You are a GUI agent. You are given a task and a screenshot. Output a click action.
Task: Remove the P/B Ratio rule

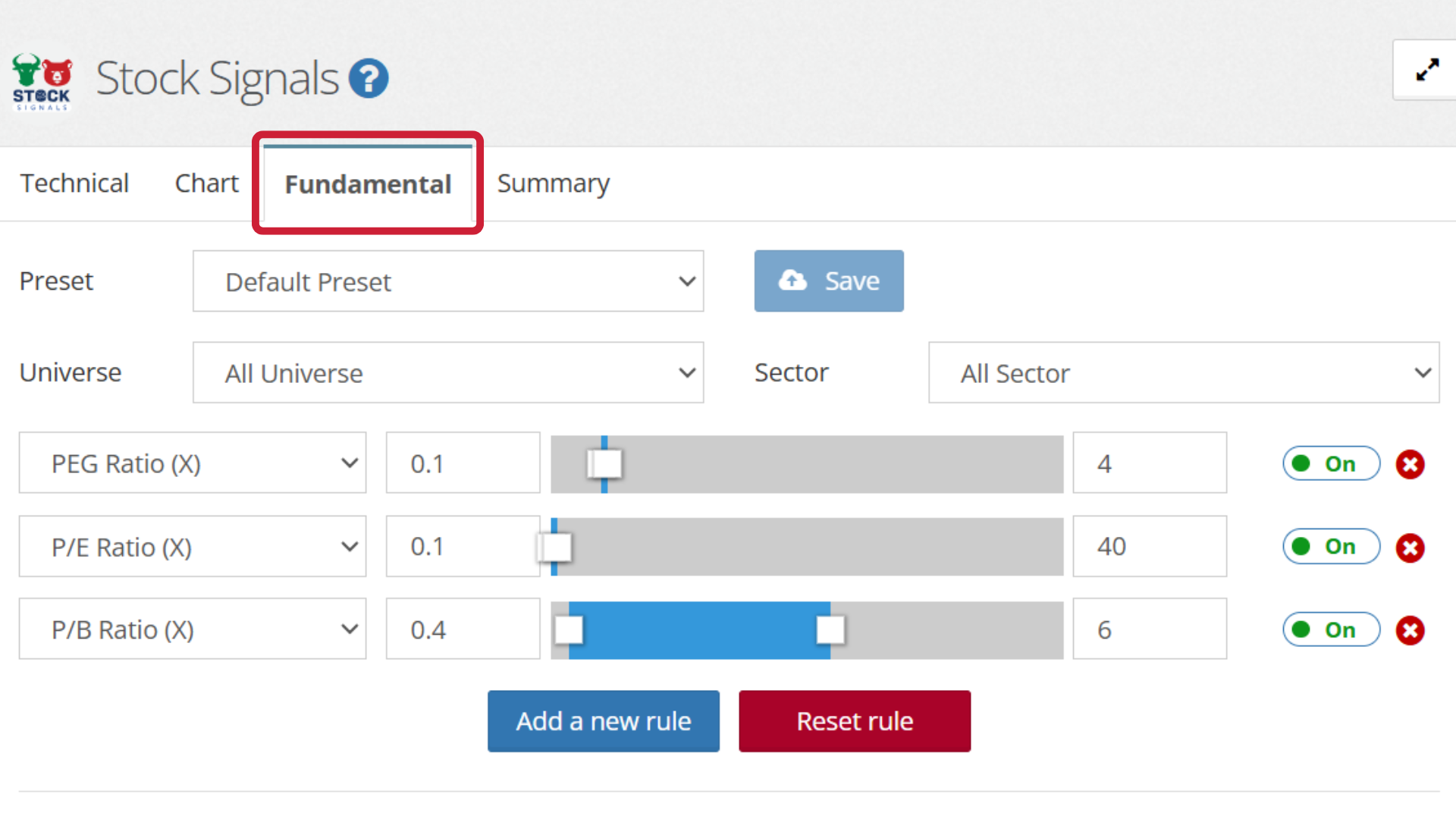point(1410,630)
